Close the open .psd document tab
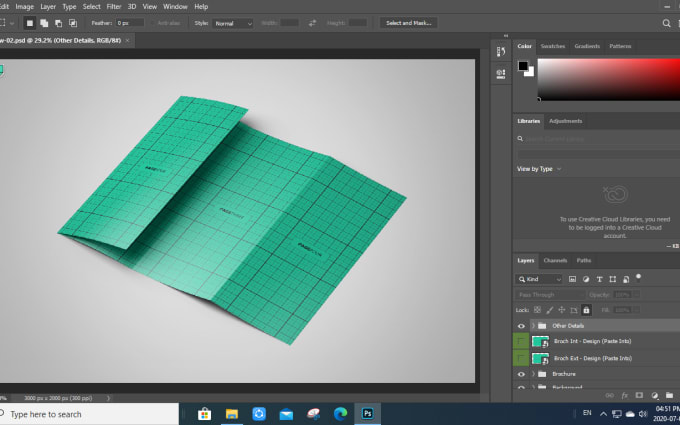The height and width of the screenshot is (425, 680). 128,40
